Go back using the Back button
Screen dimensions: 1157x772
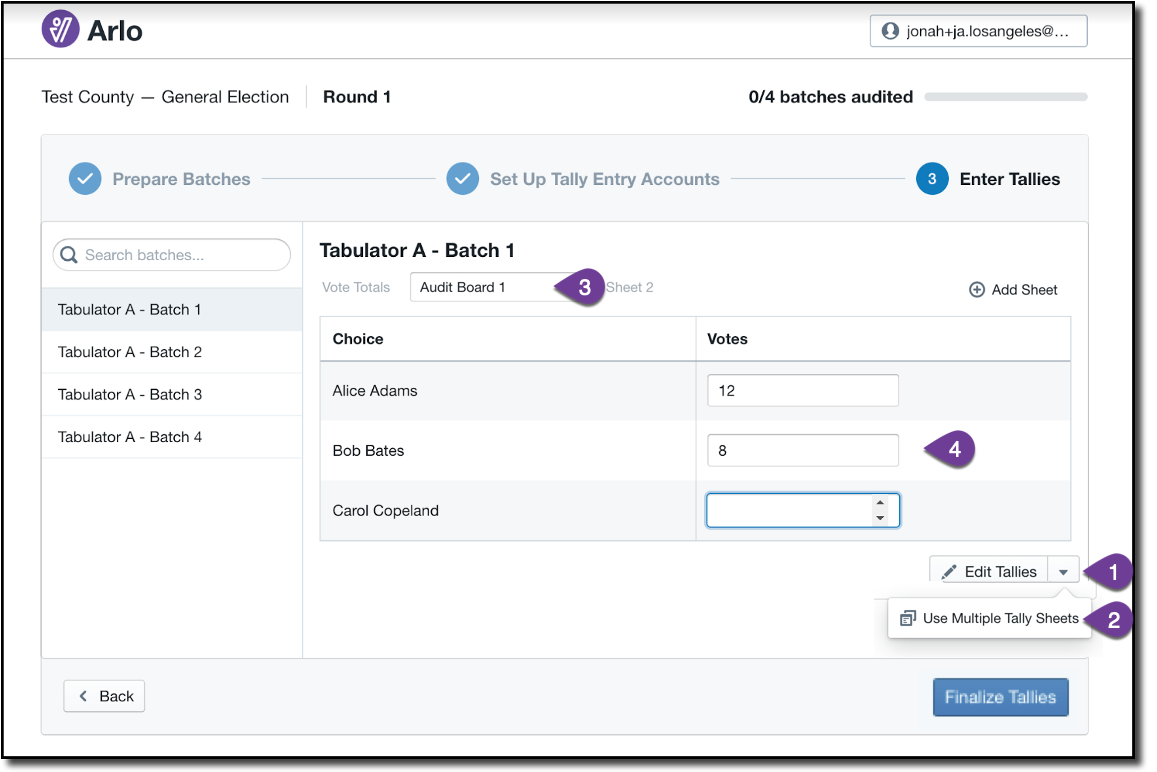104,696
